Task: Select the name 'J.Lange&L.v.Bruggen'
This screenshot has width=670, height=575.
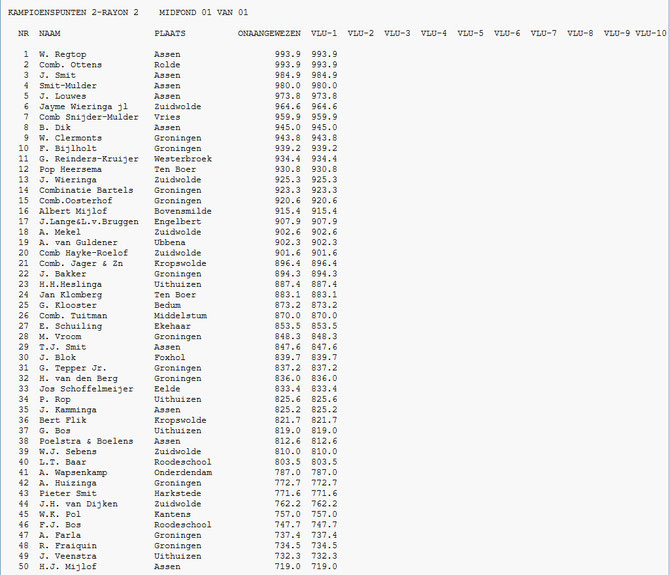Action: coord(89,222)
